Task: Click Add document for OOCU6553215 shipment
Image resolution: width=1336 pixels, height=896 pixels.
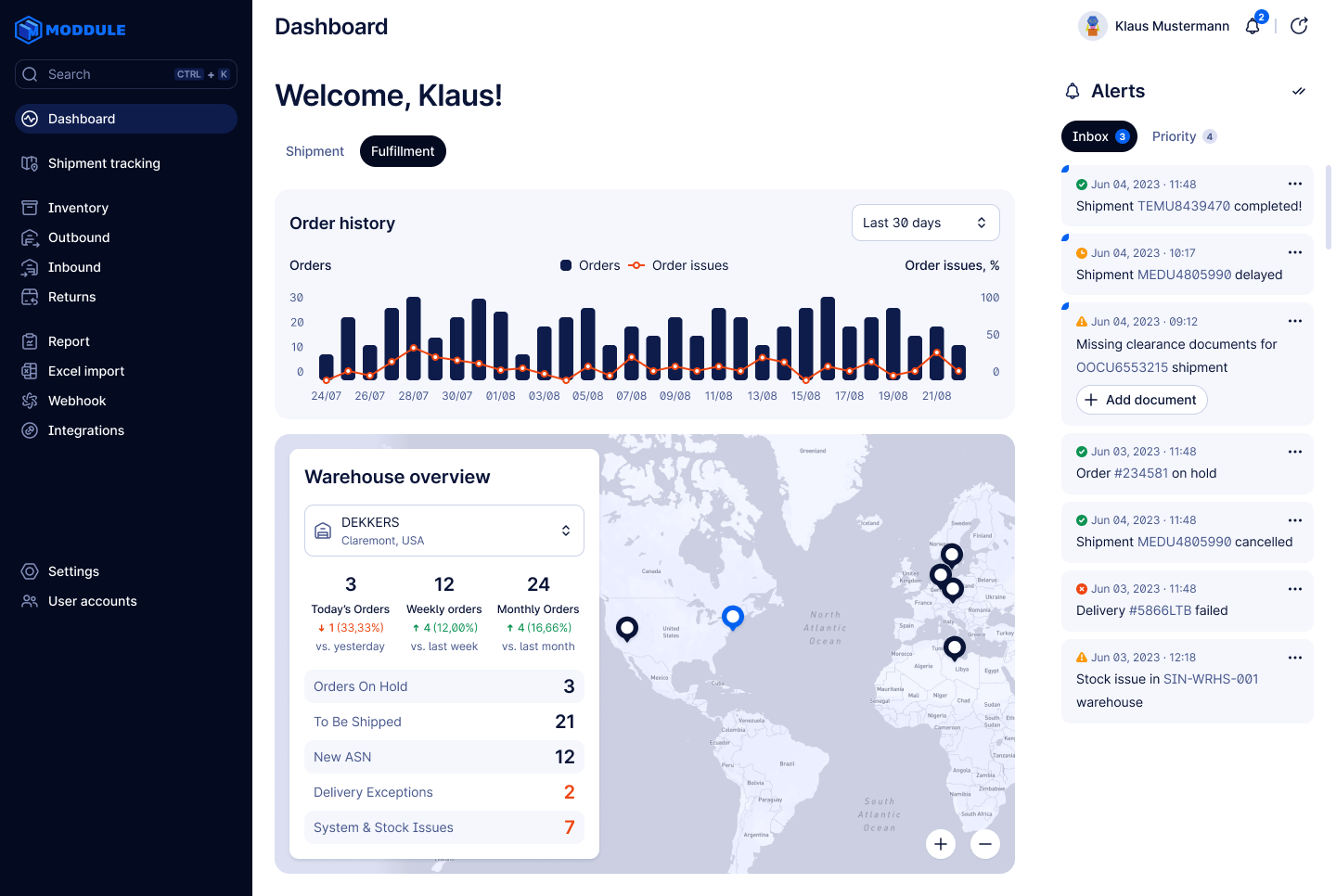Action: [x=1141, y=400]
